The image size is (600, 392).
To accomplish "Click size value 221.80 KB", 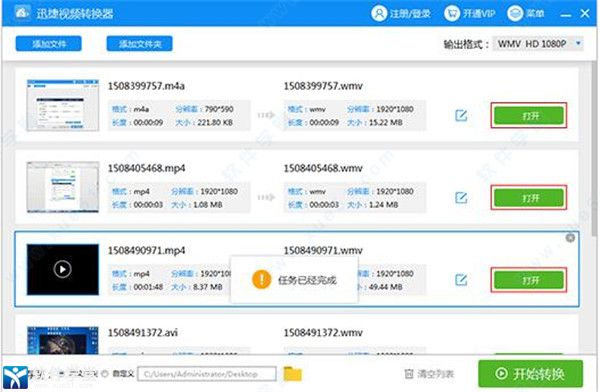I will pyautogui.click(x=215, y=122).
